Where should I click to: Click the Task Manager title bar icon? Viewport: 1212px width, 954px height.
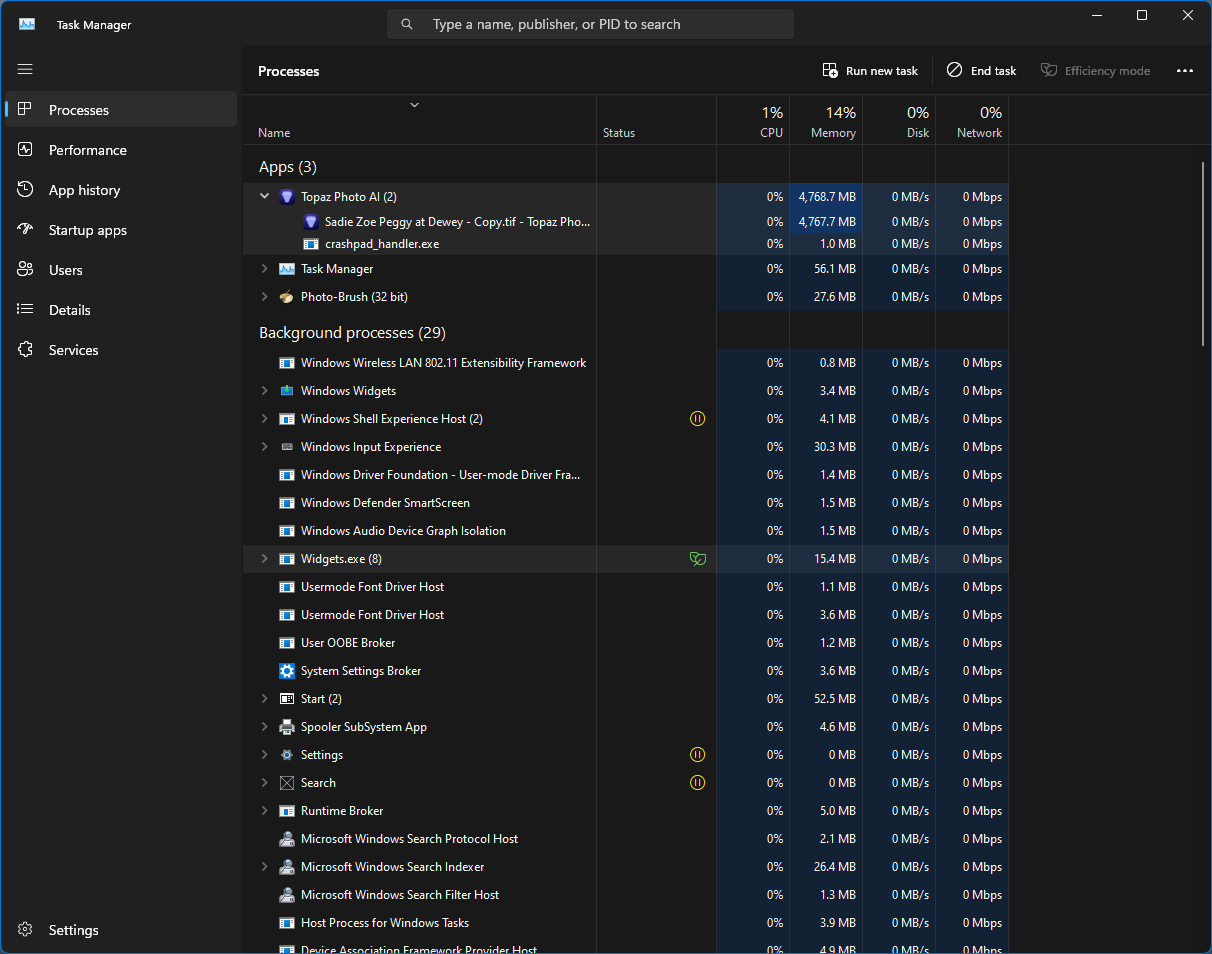point(27,24)
